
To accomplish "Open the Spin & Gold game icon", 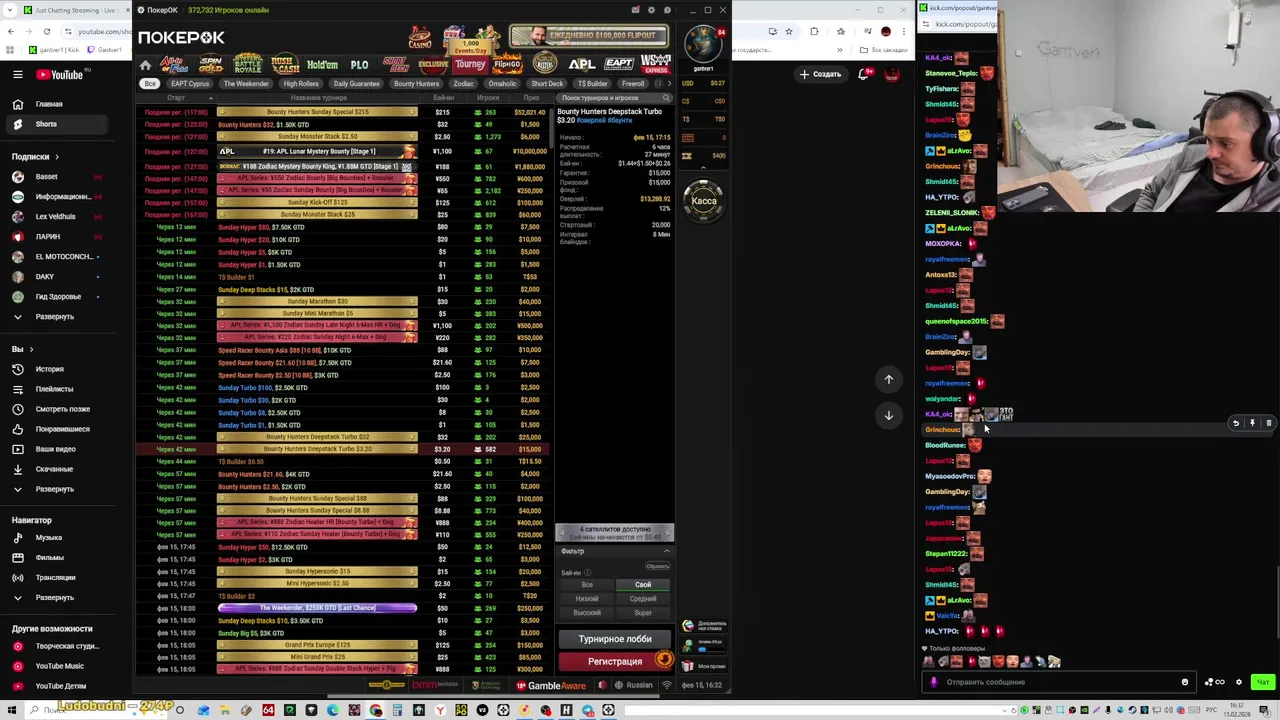I will click(x=211, y=65).
